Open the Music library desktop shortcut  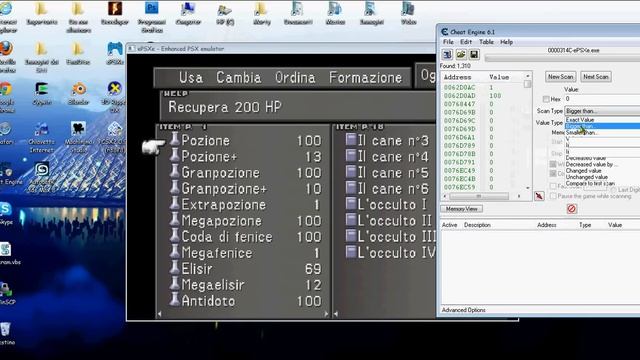[x=335, y=13]
